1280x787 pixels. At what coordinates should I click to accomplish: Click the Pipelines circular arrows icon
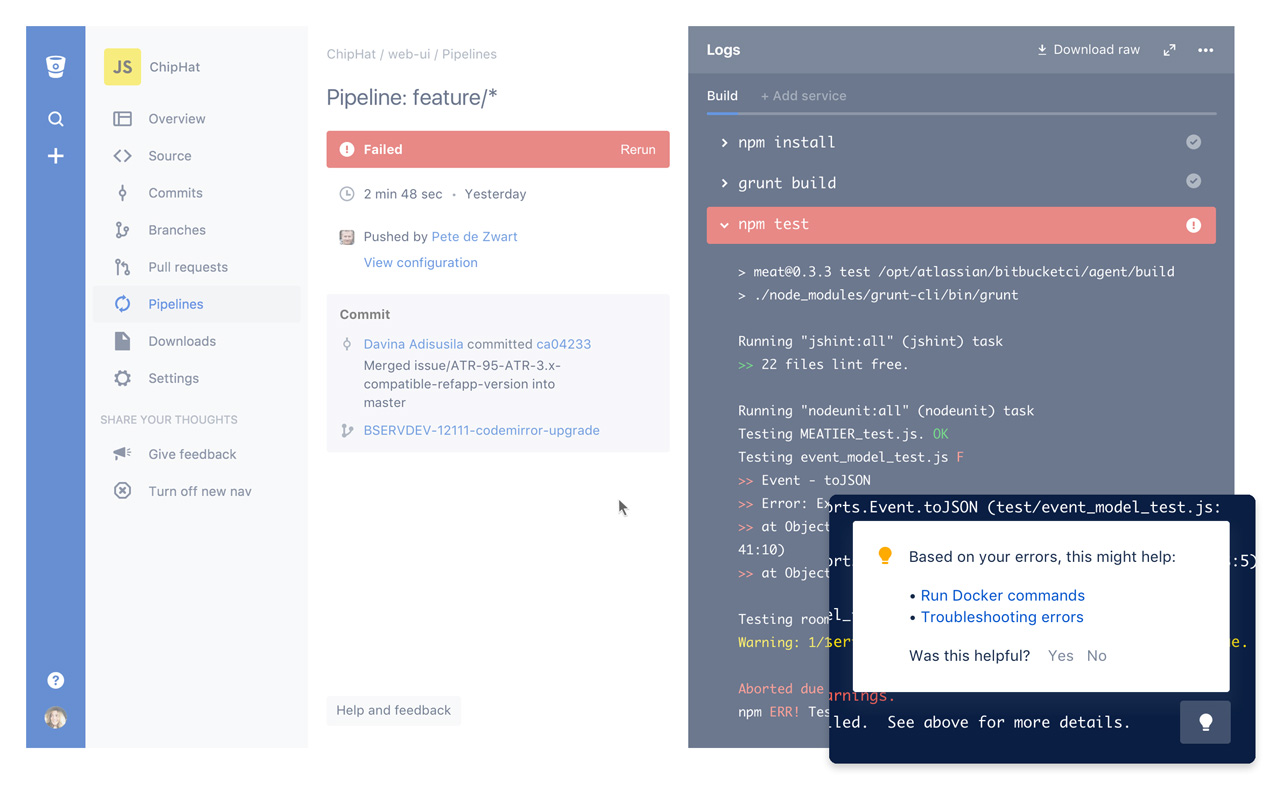(x=122, y=304)
